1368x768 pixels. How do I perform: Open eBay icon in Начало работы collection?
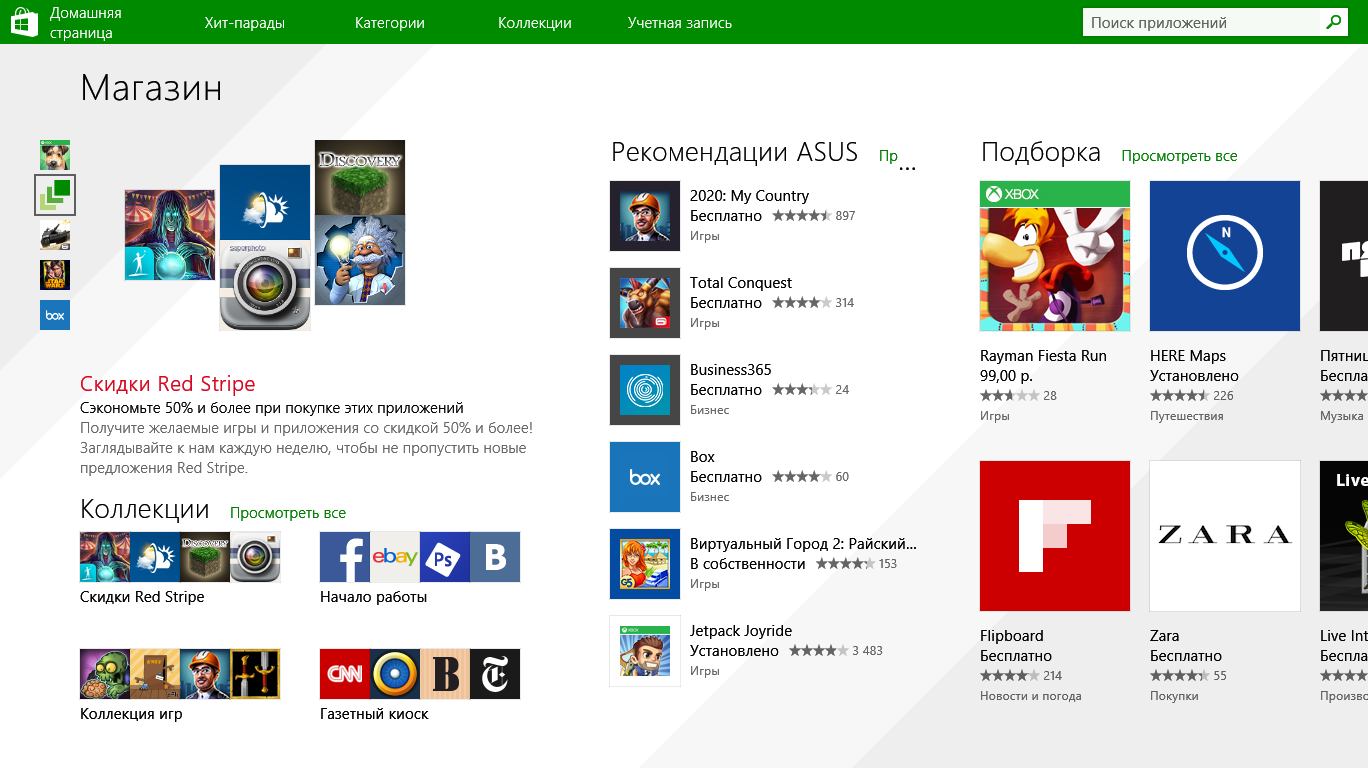(x=395, y=557)
